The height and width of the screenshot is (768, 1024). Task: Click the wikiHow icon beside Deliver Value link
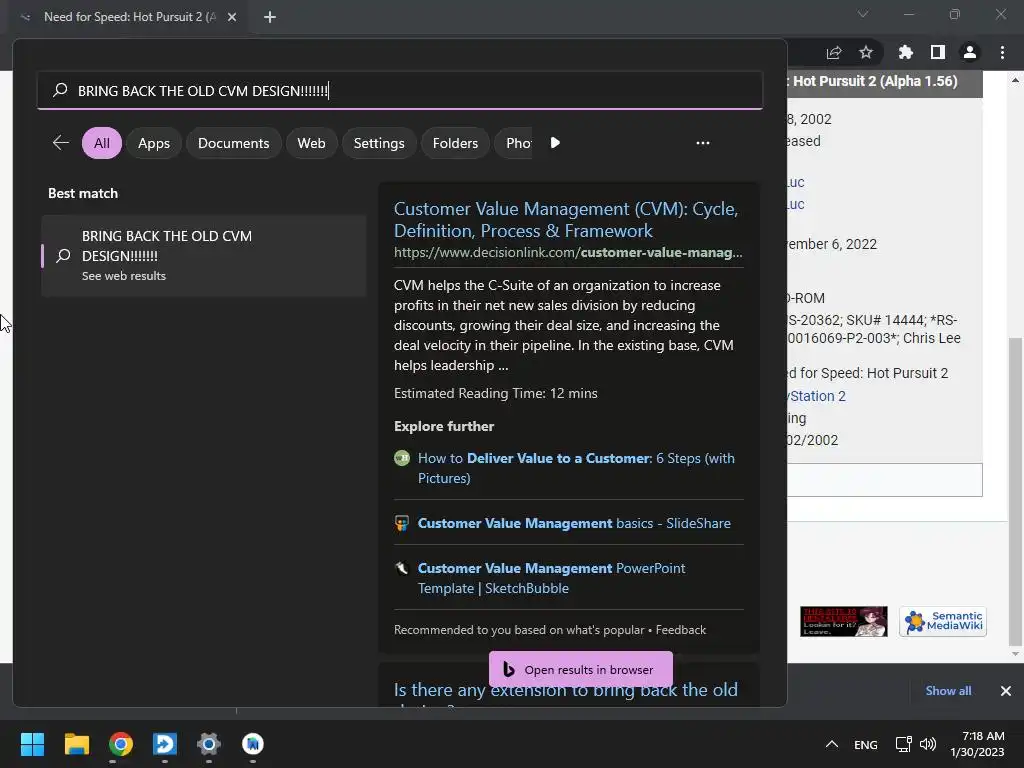[402, 458]
